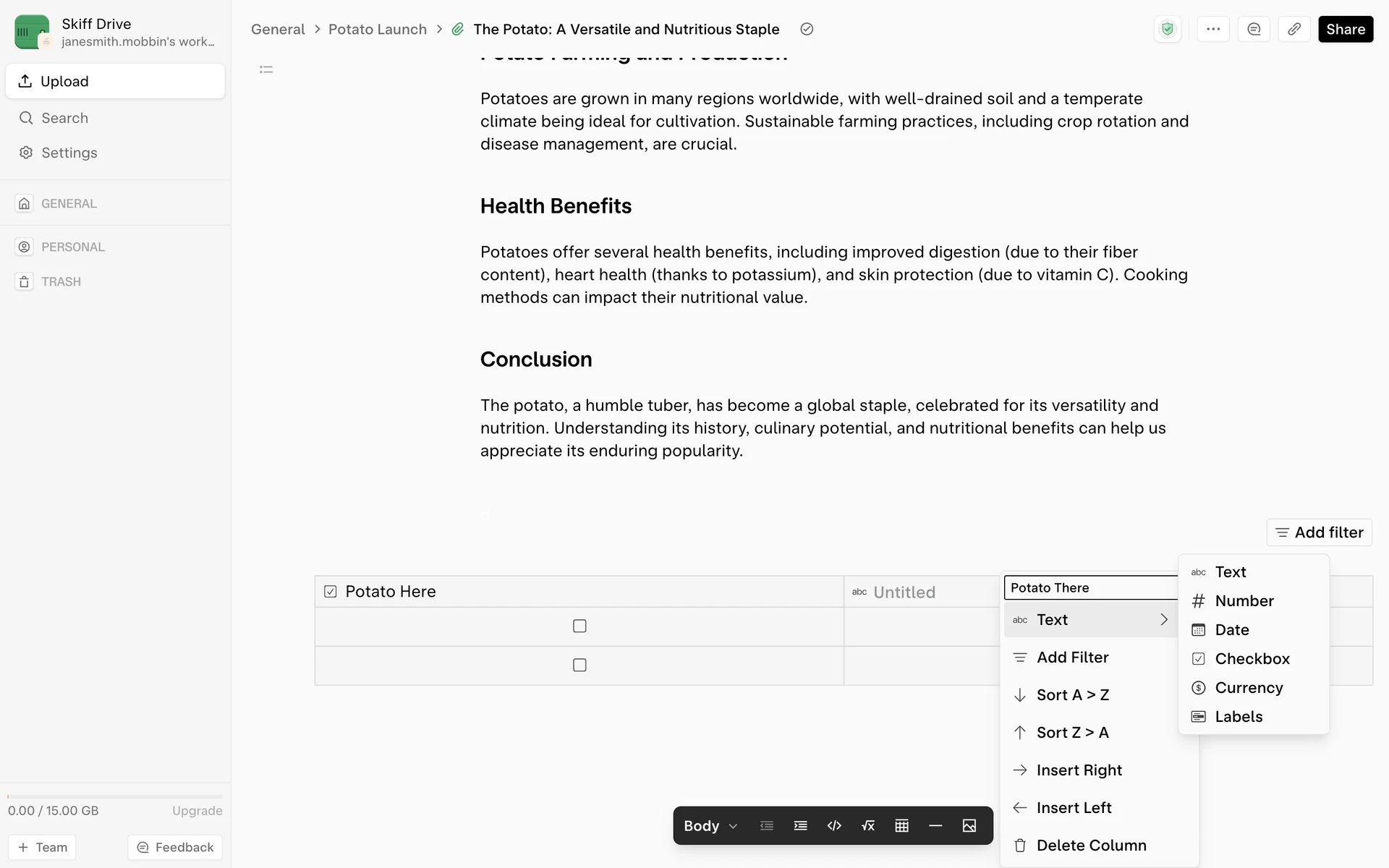The image size is (1389, 868).
Task: Click the green shield encryption icon
Action: [x=1167, y=30]
